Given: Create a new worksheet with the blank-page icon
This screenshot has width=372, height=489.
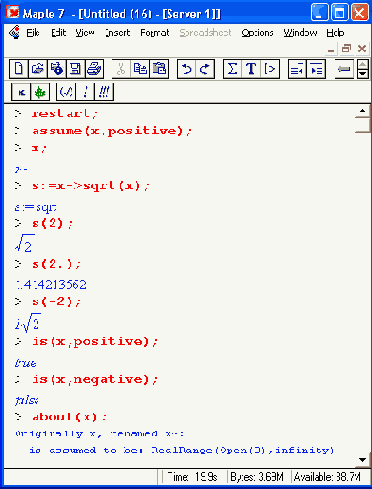Looking at the screenshot, I should point(19,69).
